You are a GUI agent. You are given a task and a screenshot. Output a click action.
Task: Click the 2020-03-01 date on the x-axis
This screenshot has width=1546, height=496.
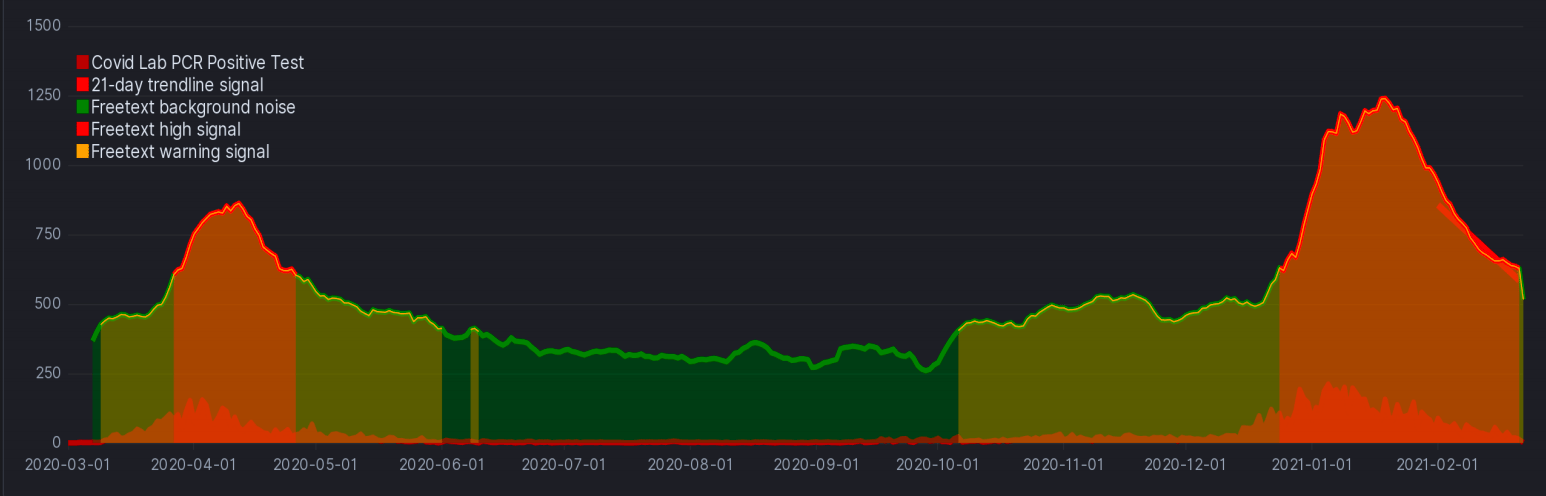click(66, 465)
